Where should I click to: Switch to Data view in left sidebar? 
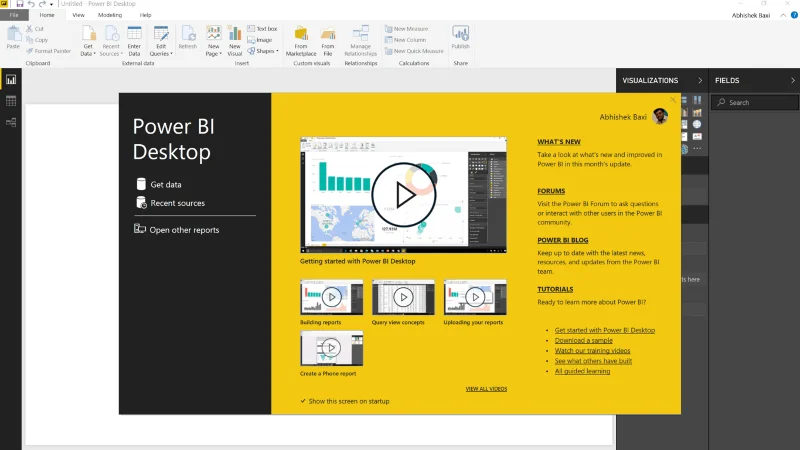click(11, 101)
